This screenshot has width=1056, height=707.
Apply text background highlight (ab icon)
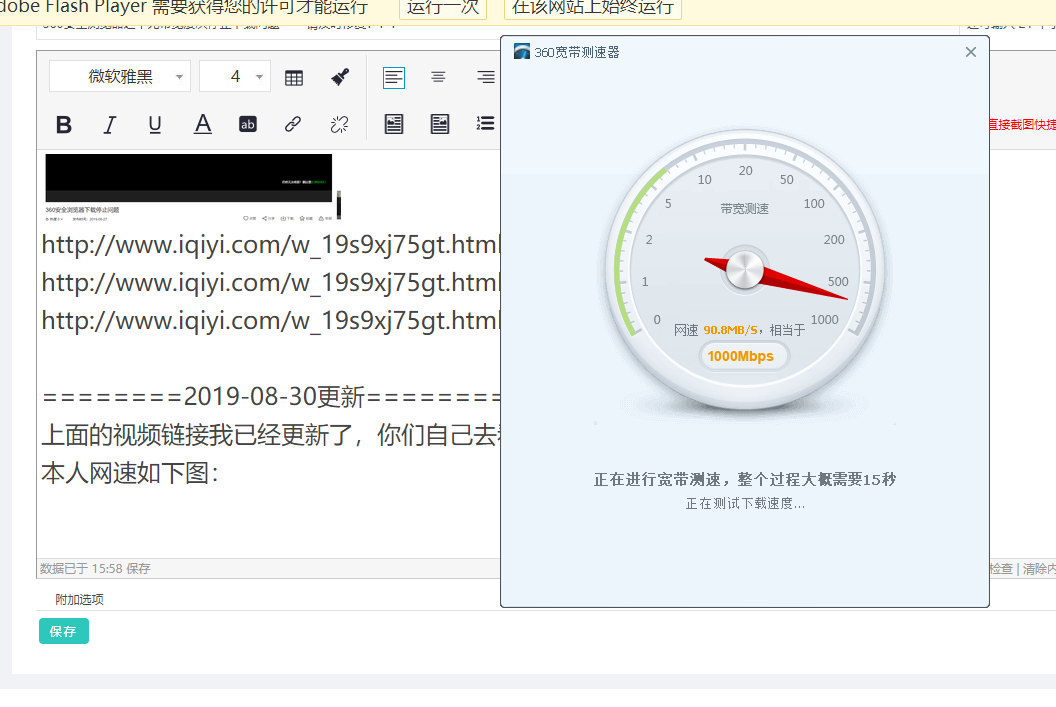pyautogui.click(x=248, y=125)
